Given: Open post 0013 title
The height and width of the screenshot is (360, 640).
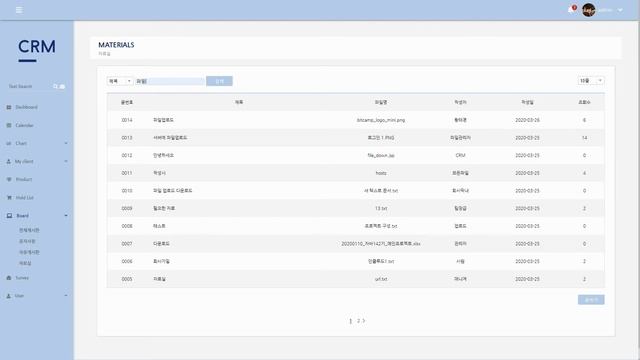Looking at the screenshot, I should click(170, 138).
